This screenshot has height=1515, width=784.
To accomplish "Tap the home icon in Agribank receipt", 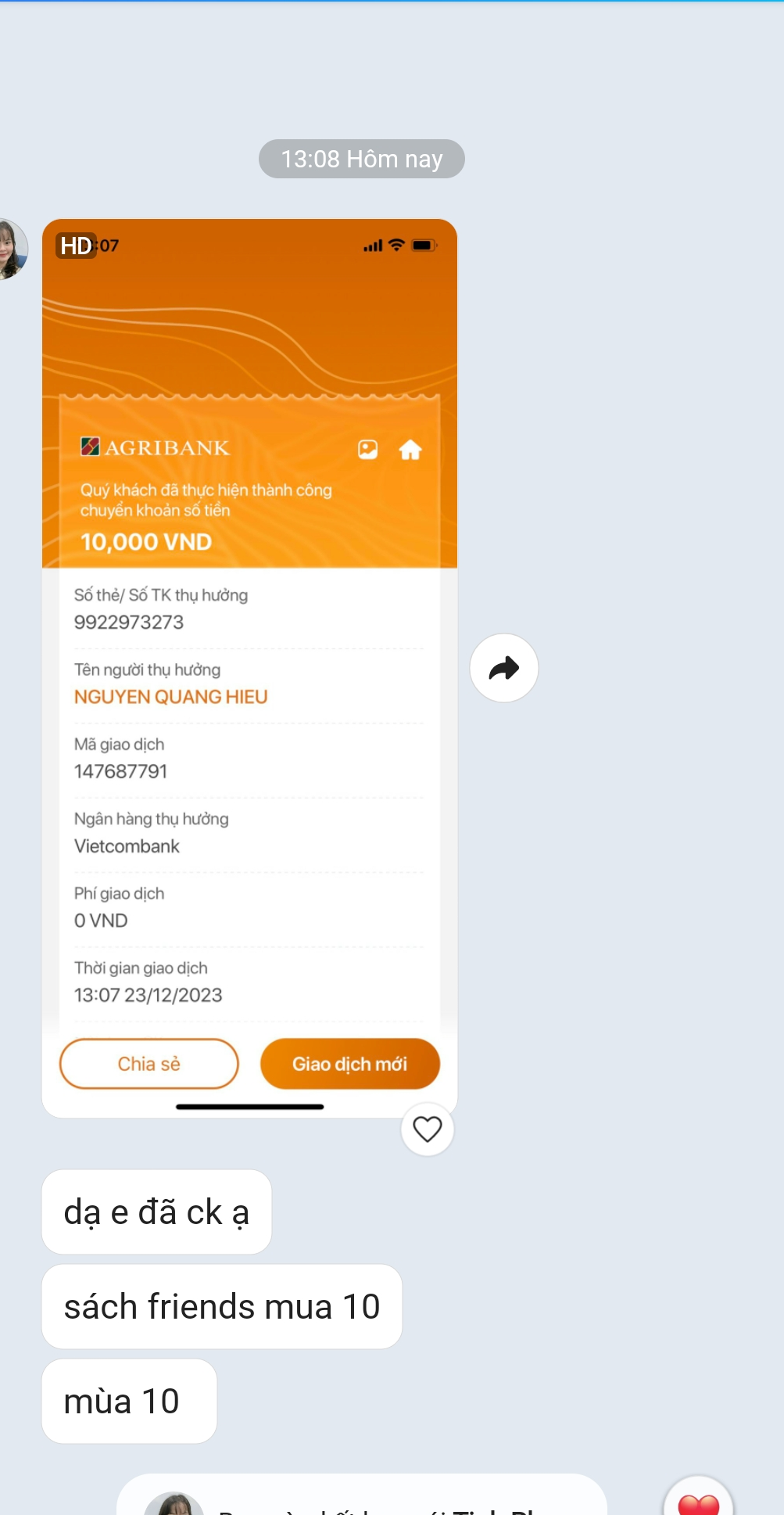I will click(x=410, y=450).
